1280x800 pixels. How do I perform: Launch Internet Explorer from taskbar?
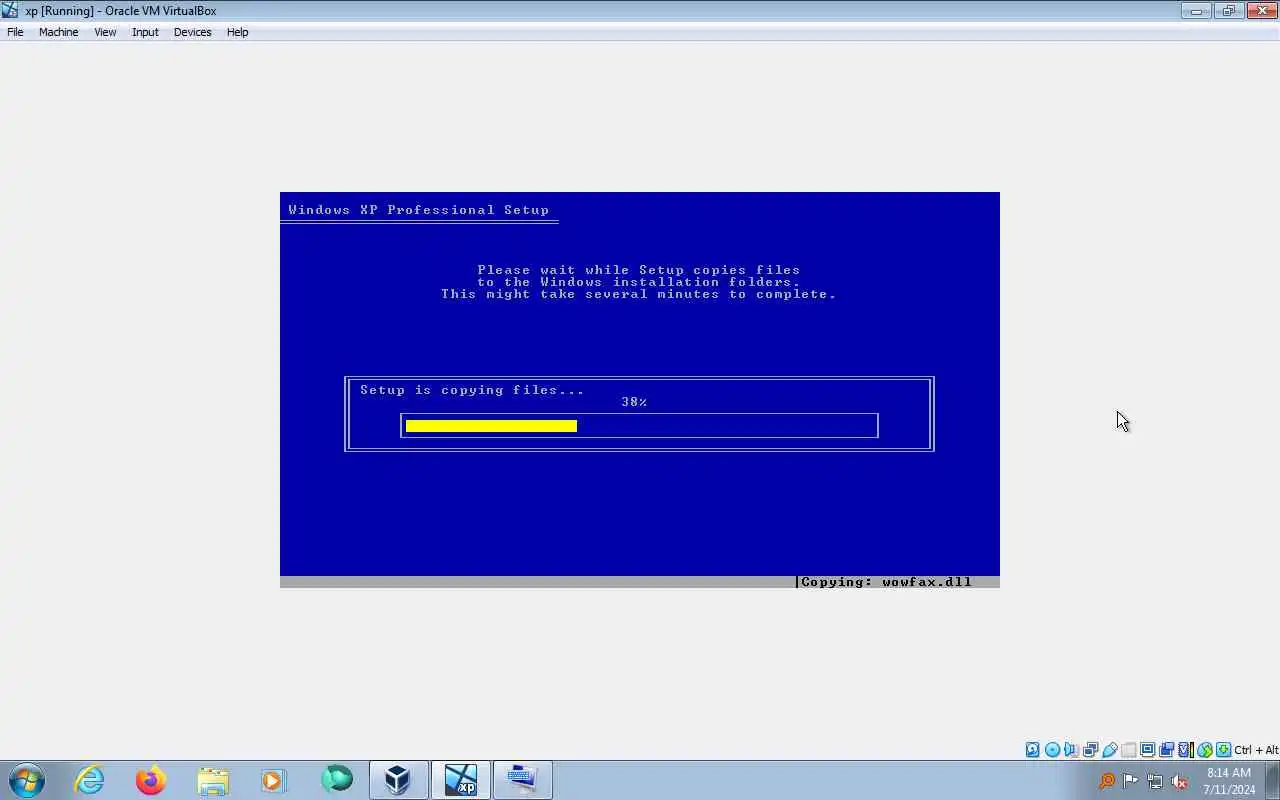click(90, 780)
